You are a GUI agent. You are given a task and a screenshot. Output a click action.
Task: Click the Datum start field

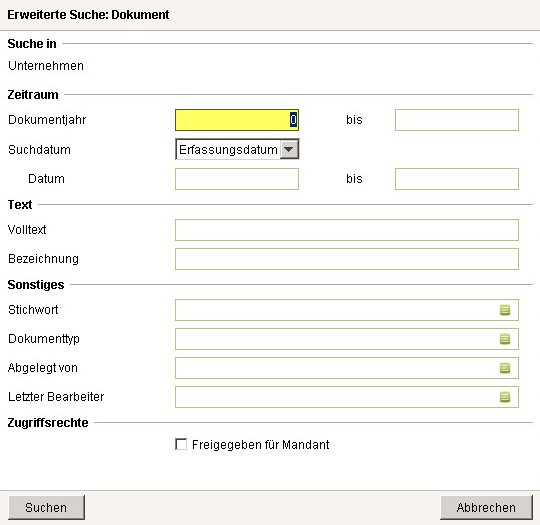point(237,179)
